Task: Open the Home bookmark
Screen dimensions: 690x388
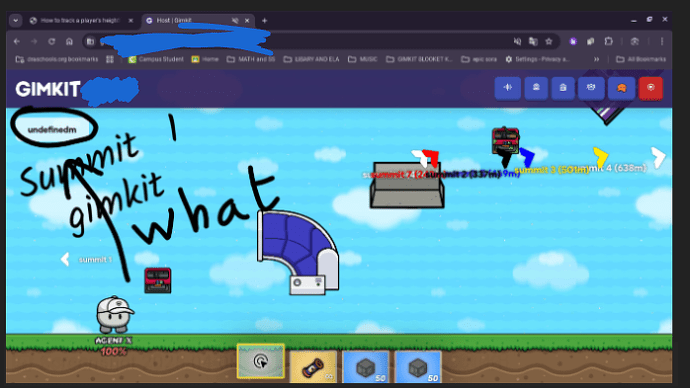Action: click(205, 59)
